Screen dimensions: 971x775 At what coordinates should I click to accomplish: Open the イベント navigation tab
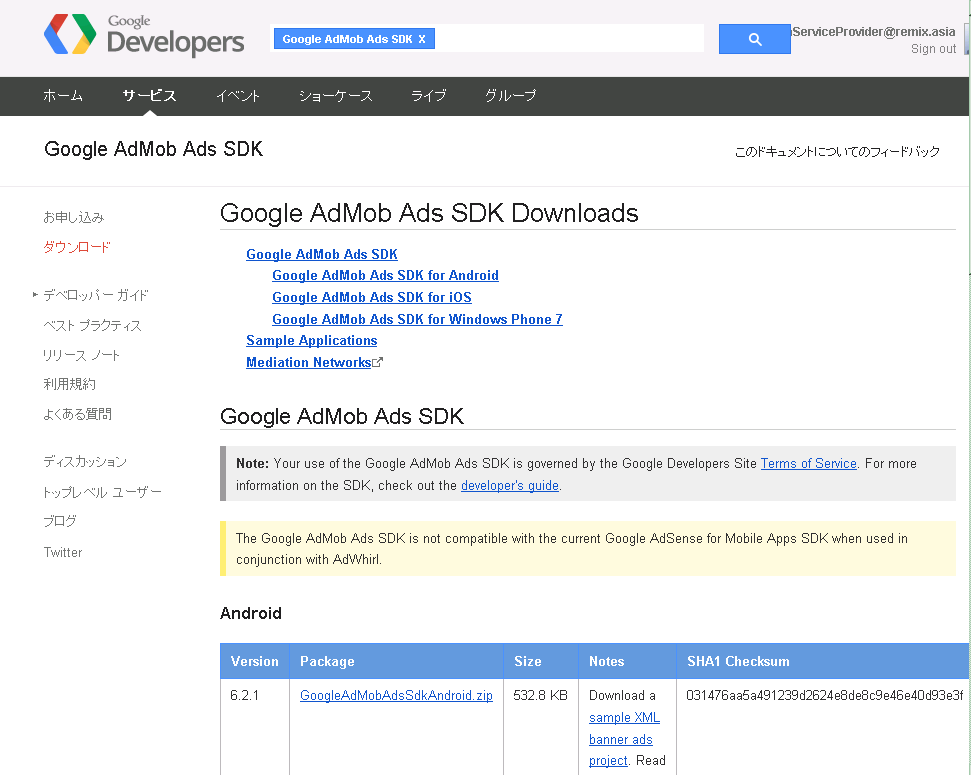[238, 95]
